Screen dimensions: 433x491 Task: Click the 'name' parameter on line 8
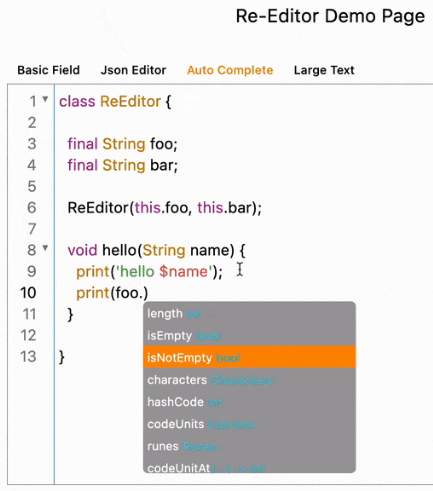pos(210,250)
